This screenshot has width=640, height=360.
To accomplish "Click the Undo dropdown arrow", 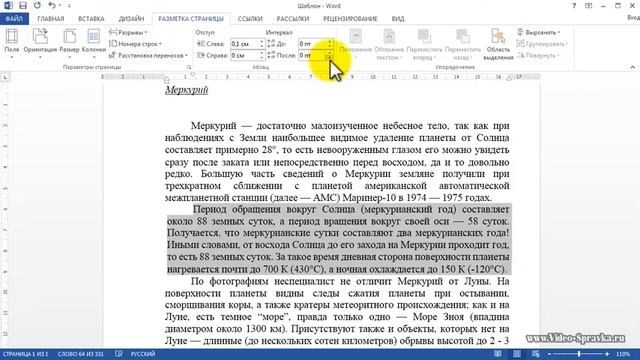I will point(60,6).
